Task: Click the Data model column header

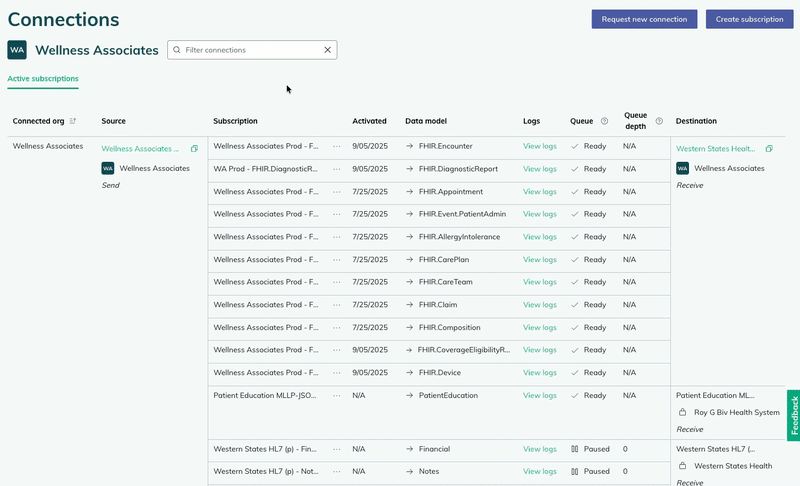Action: point(426,121)
